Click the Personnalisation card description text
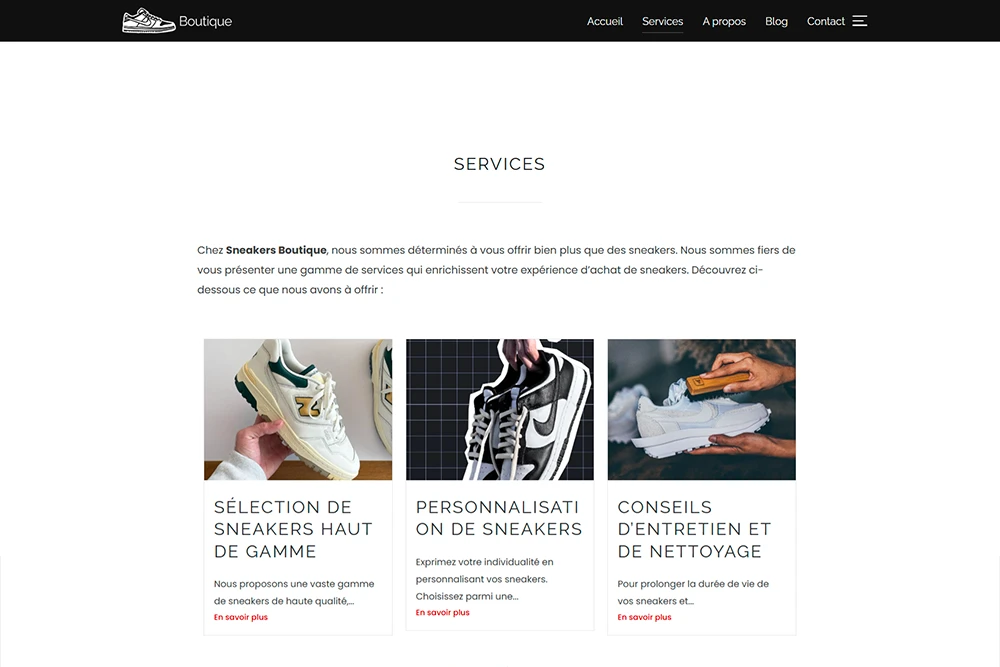 click(x=485, y=579)
